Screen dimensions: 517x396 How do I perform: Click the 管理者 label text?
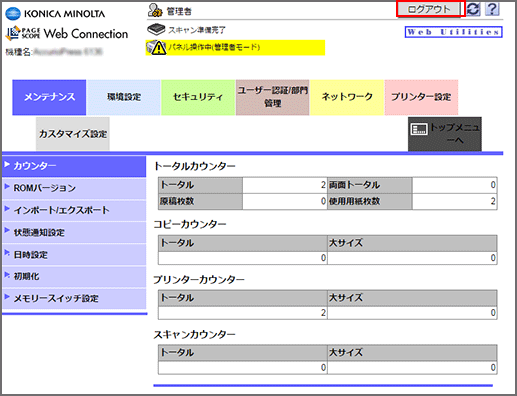pos(179,12)
